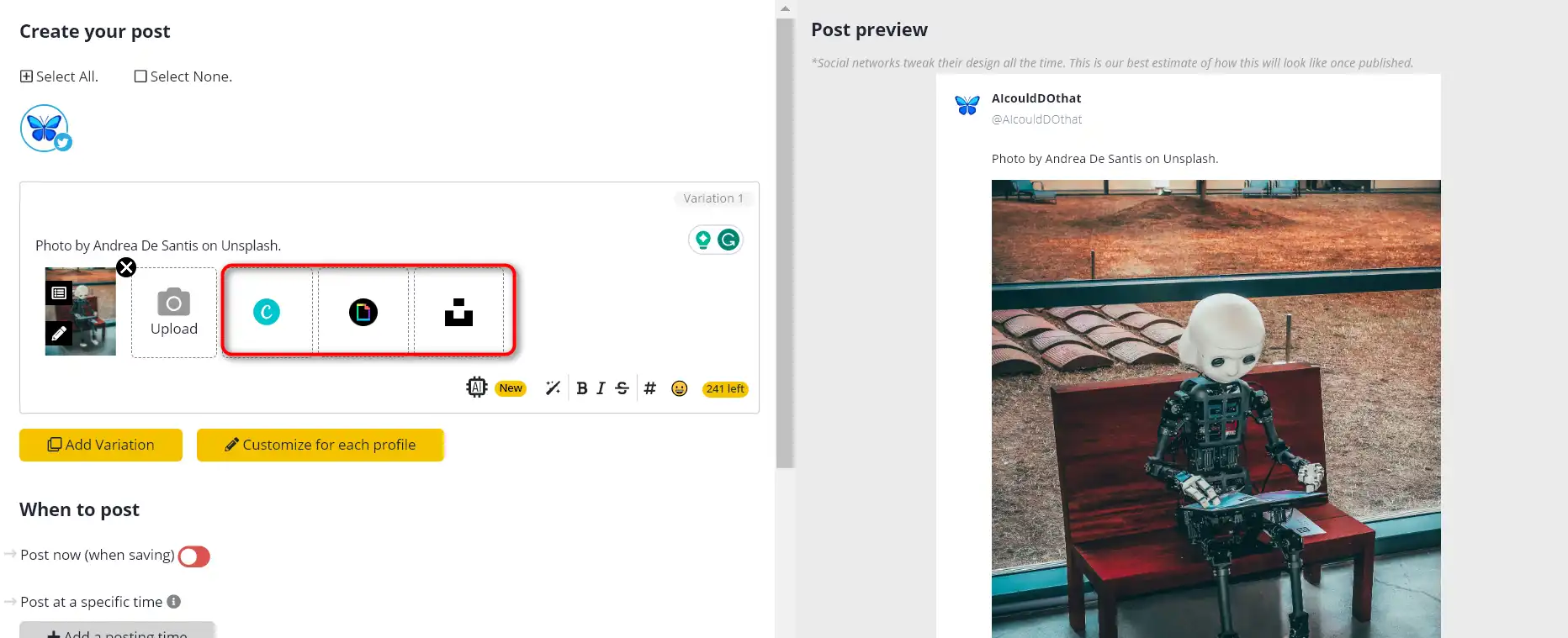This screenshot has width=1568, height=638.
Task: Apply strikethrough formatting
Action: point(622,388)
